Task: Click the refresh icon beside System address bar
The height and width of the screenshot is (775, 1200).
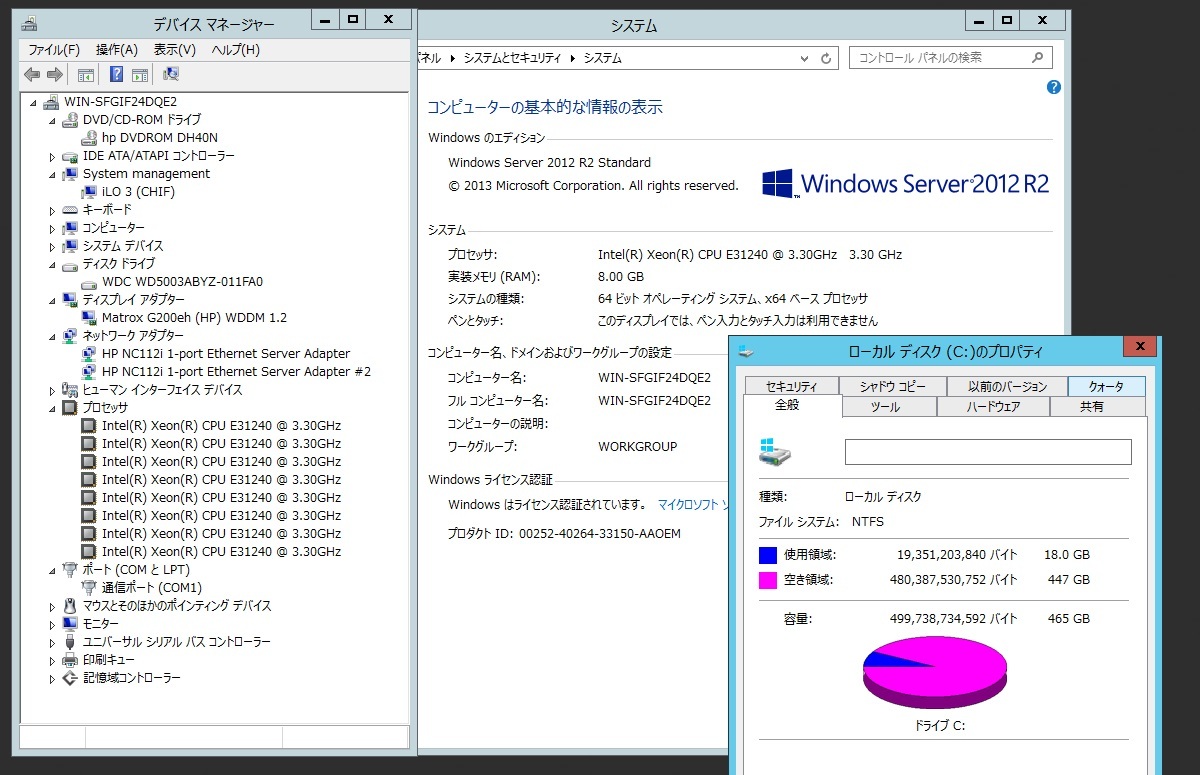Action: (826, 58)
